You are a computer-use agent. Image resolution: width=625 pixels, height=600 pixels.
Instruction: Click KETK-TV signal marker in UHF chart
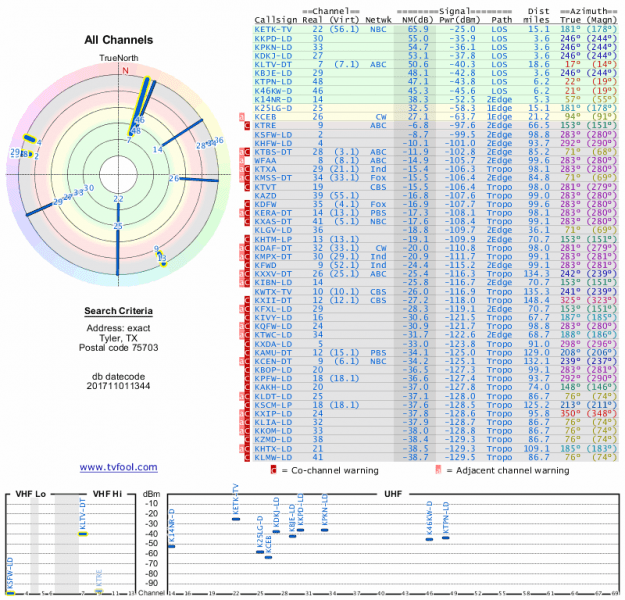pos(236,519)
